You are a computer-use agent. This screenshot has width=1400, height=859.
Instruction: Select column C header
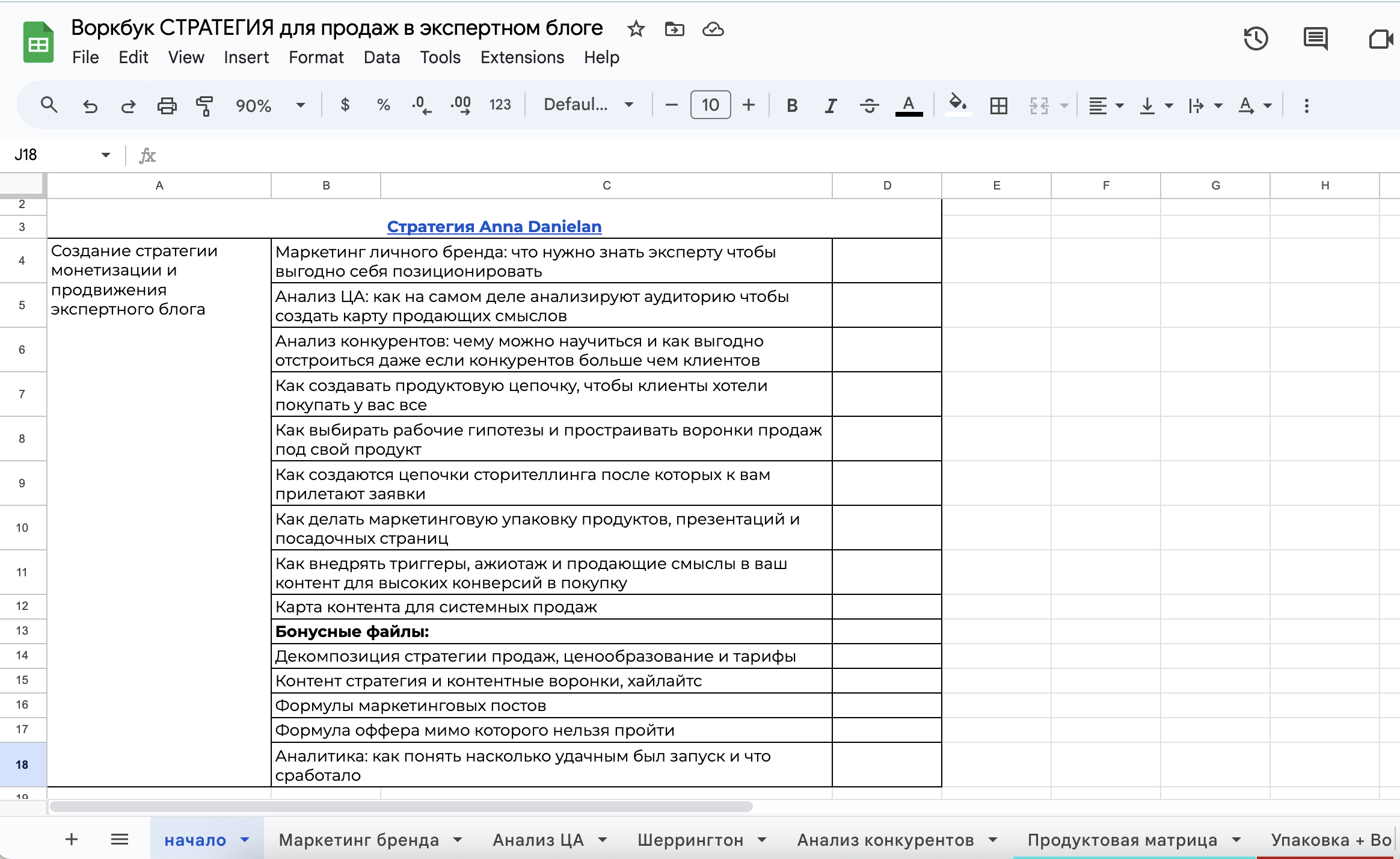pos(606,185)
